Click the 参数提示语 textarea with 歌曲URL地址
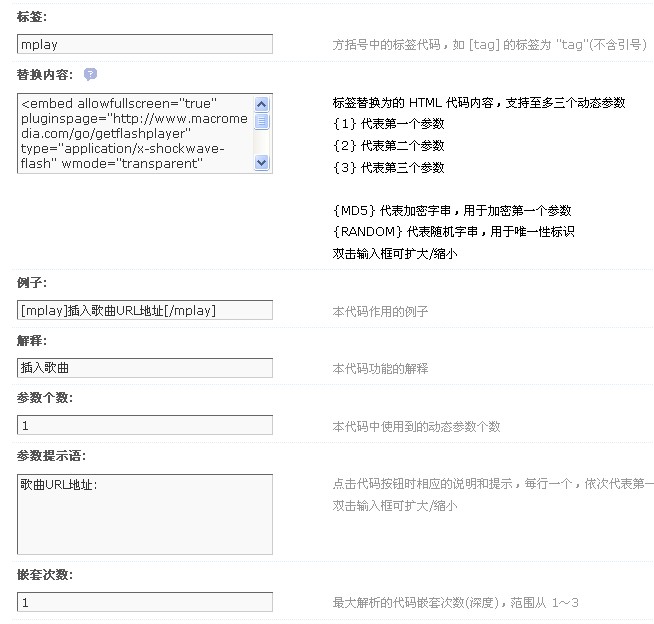The height and width of the screenshot is (624, 654). [145, 514]
